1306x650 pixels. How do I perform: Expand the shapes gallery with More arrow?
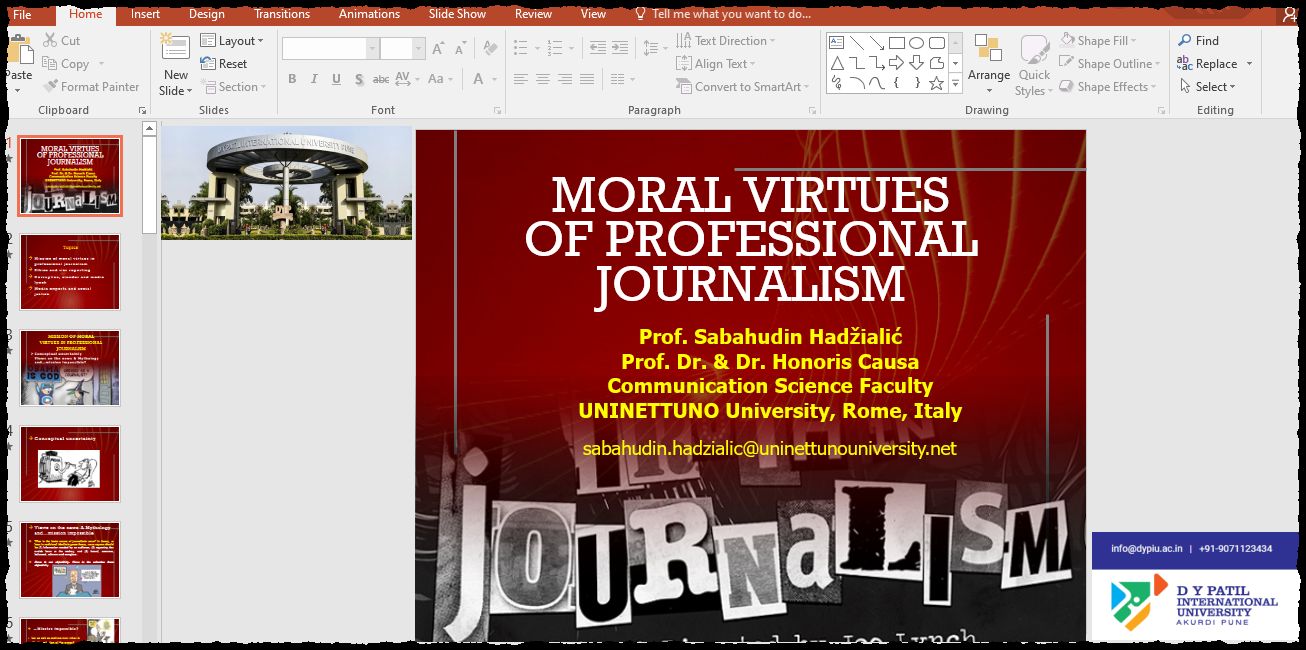coord(955,85)
